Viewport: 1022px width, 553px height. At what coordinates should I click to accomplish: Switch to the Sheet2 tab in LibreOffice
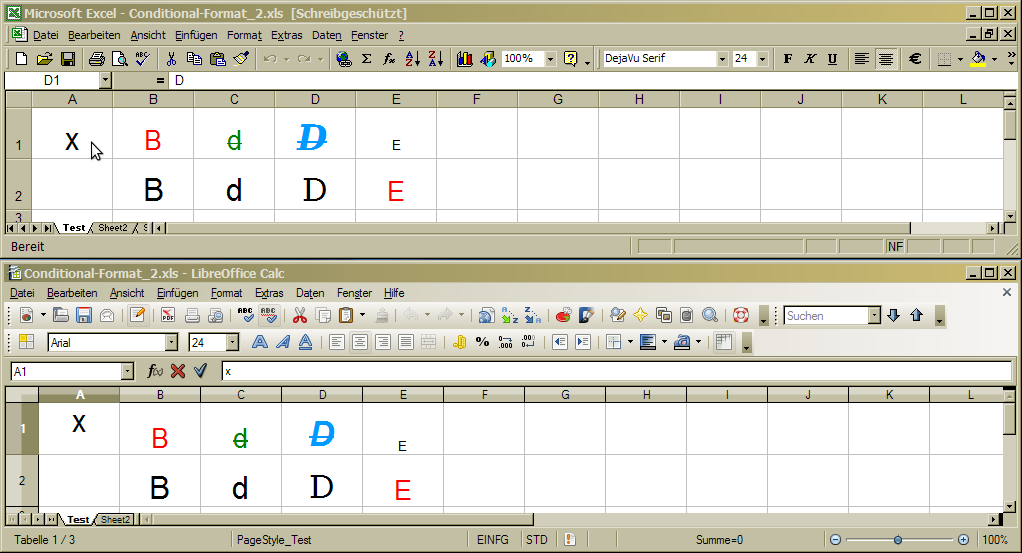click(x=114, y=520)
